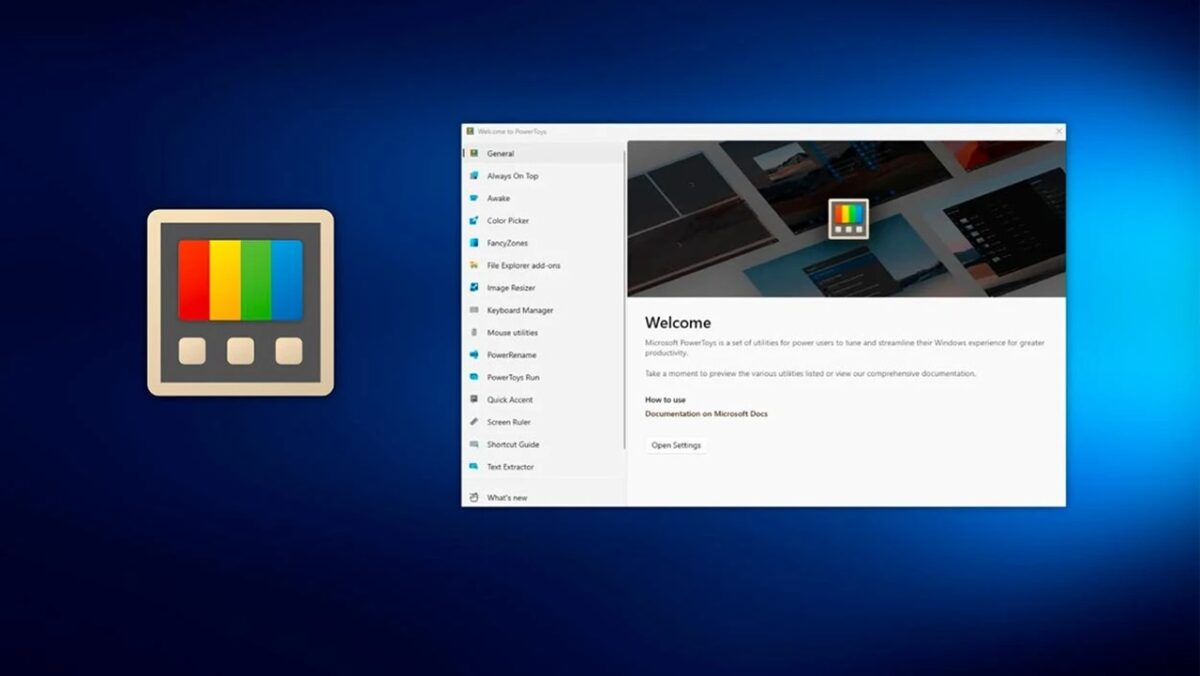The image size is (1200, 676).
Task: Select FancyZones in the sidebar
Action: click(x=544, y=243)
